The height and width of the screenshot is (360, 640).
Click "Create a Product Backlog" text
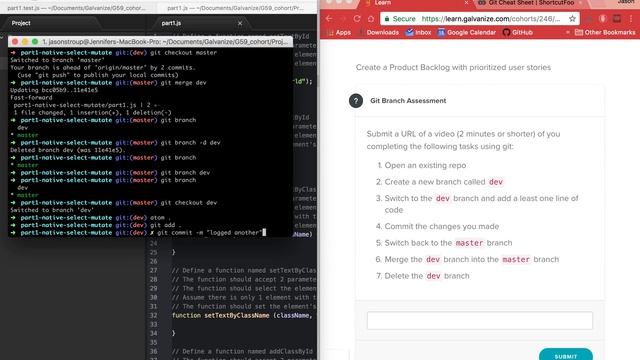click(x=453, y=67)
